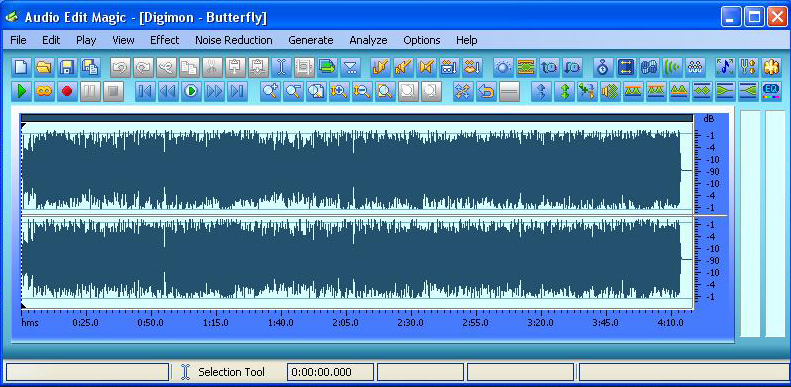Click the dark overview bar above waveform
This screenshot has height=387, width=791.
(357, 118)
